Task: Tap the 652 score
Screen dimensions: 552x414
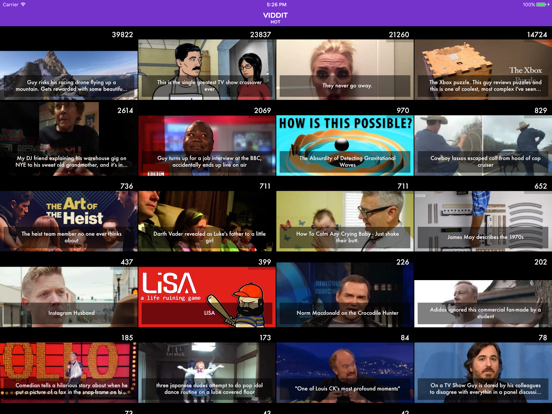Action: [541, 186]
